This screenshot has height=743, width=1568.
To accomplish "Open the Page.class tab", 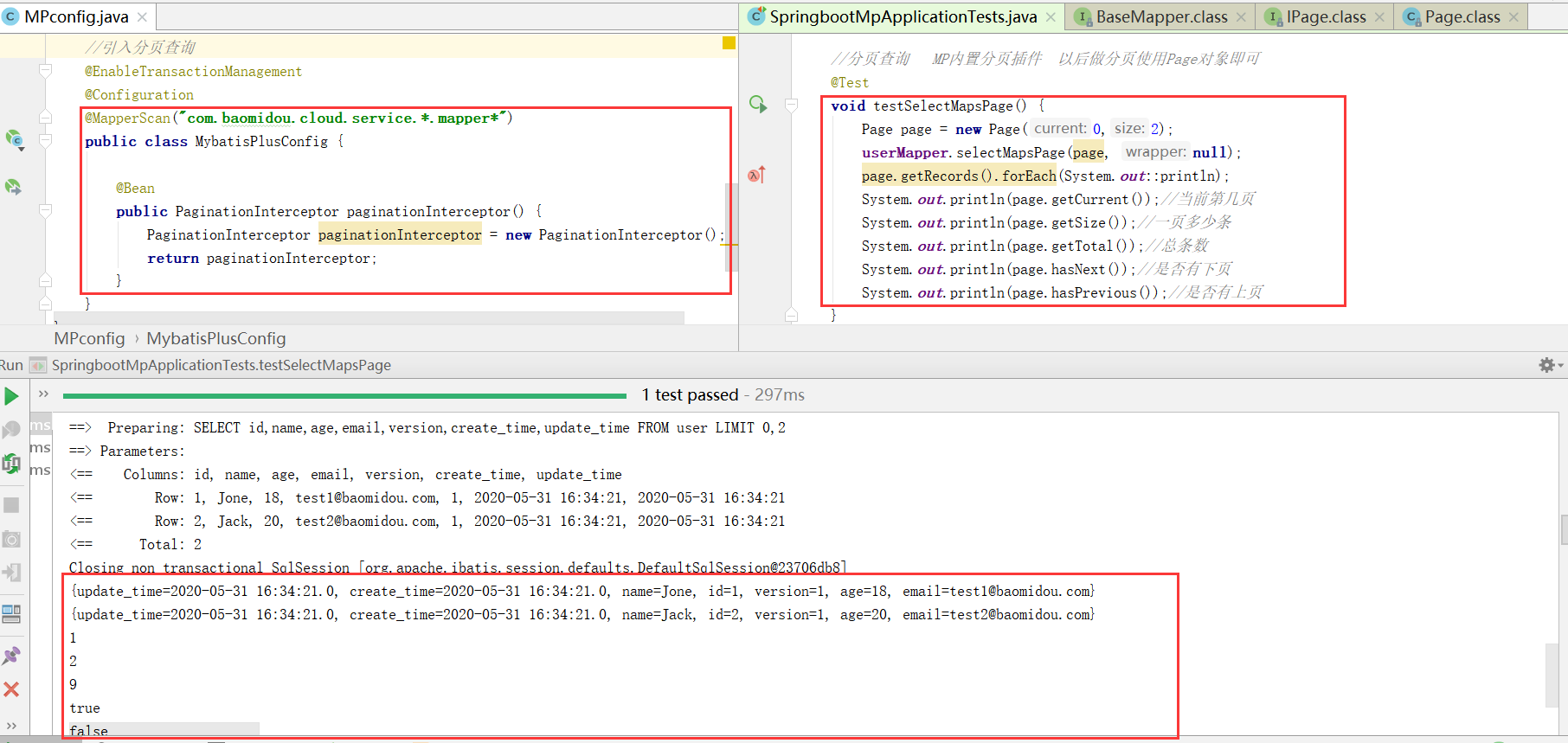I will pos(1462,16).
